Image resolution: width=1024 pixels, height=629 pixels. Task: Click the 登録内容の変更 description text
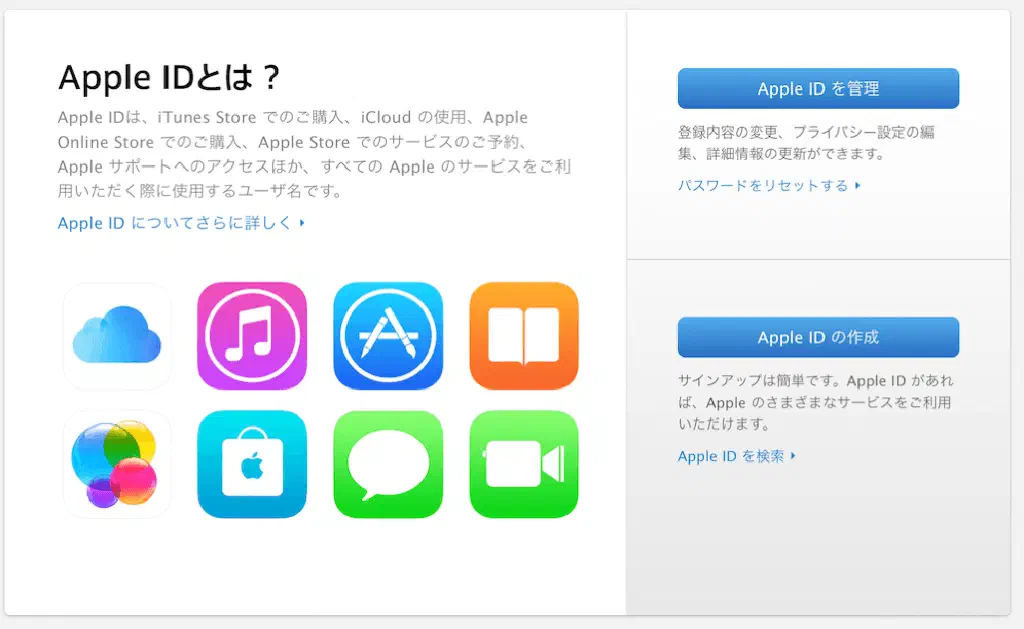(807, 142)
